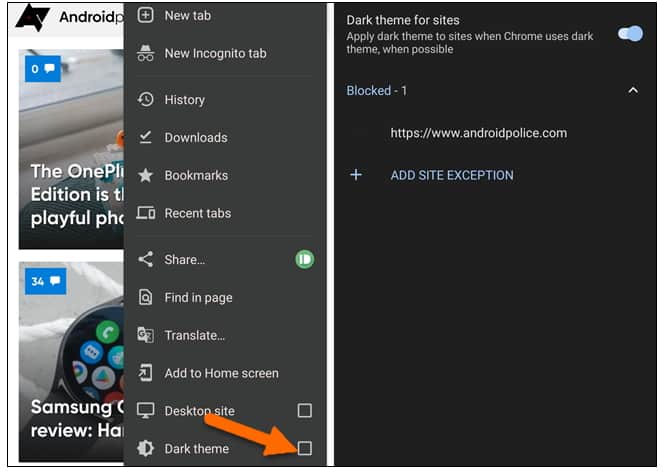
Task: Open Recent tabs from the menu
Action: click(225, 213)
